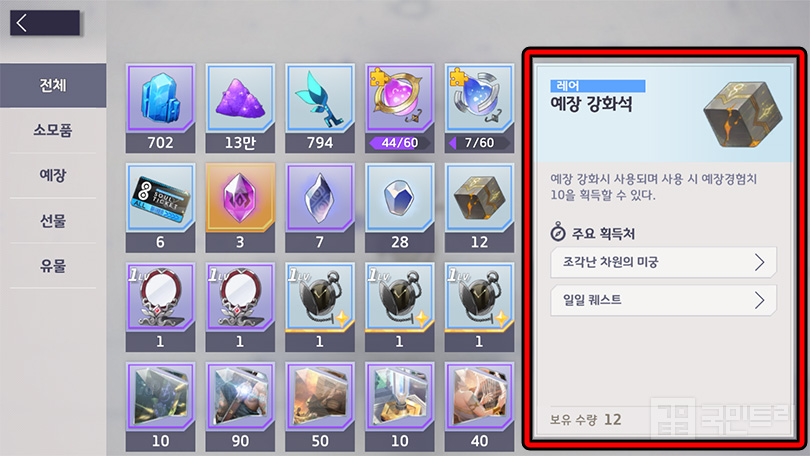Open the teal key item with 794
810x456 pixels.
coord(320,108)
